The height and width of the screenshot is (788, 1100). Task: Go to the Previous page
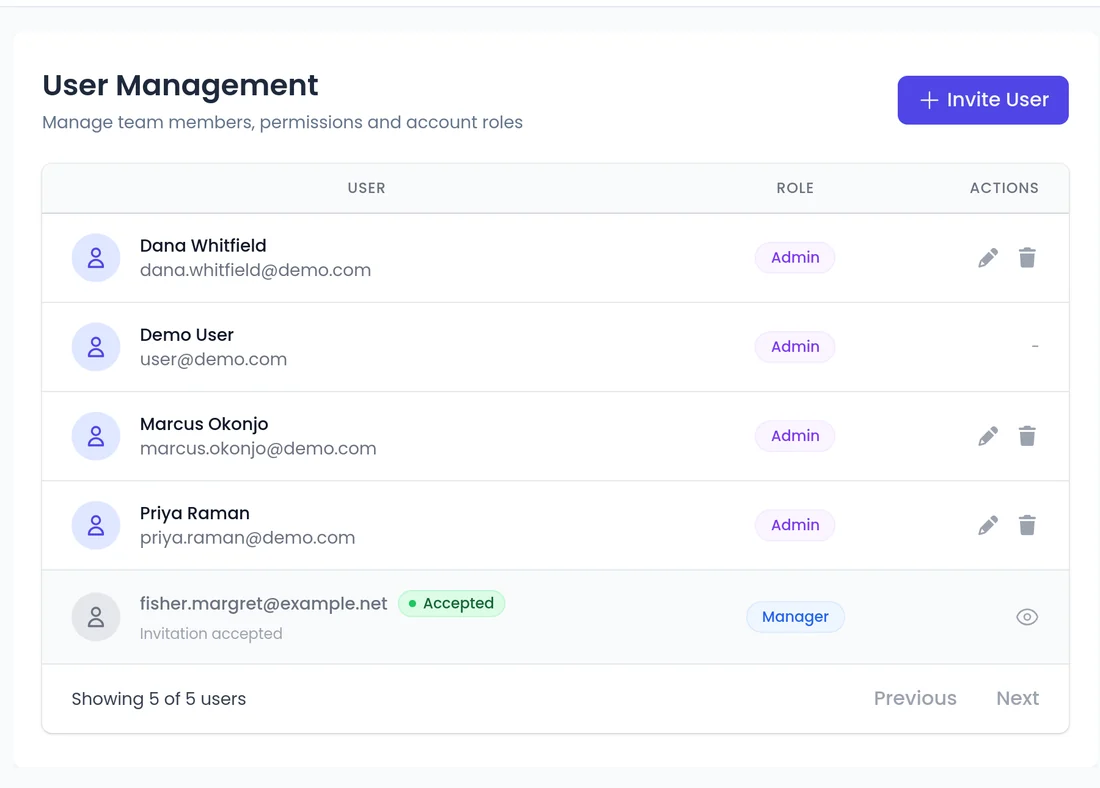(x=915, y=698)
